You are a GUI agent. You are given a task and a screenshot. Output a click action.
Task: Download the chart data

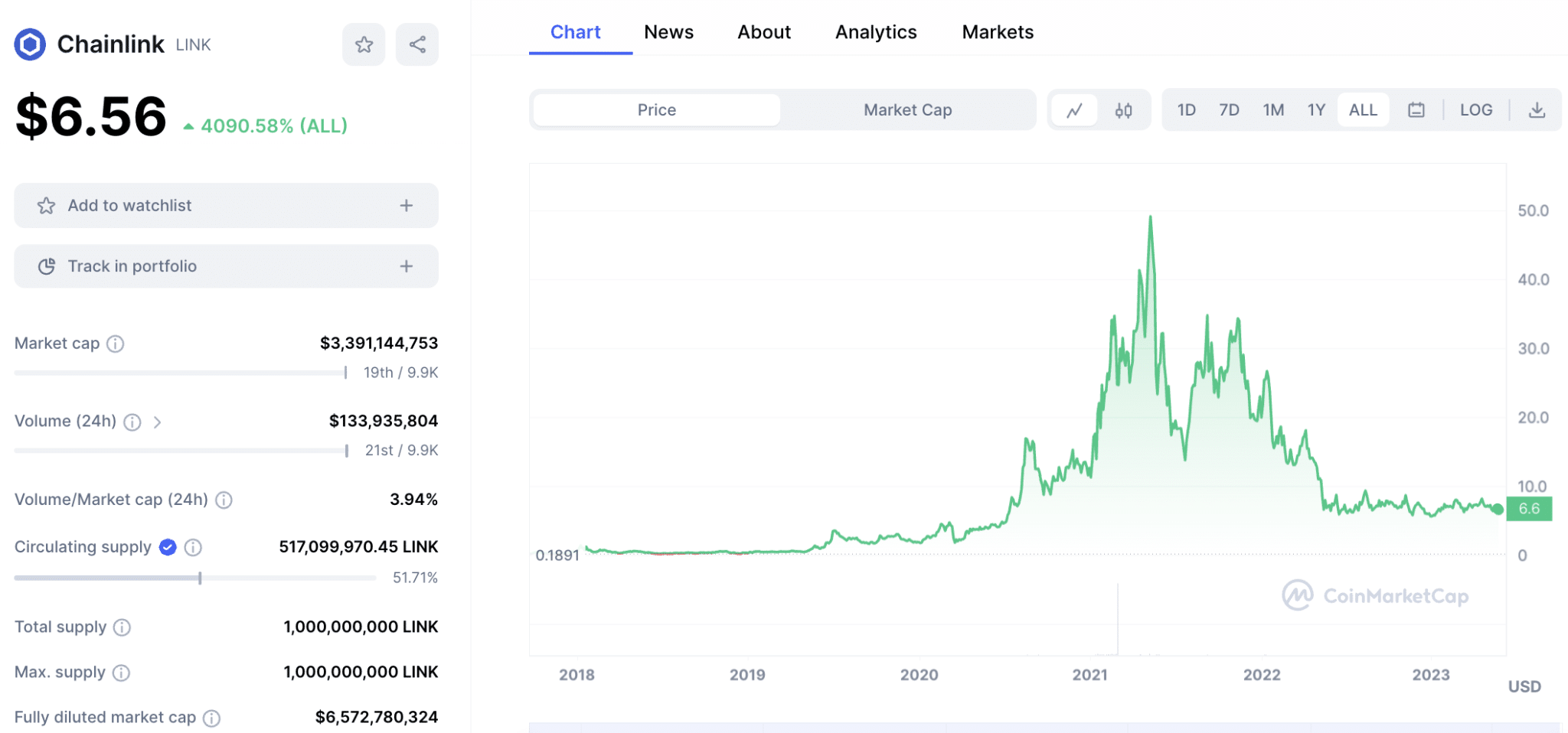(1537, 109)
